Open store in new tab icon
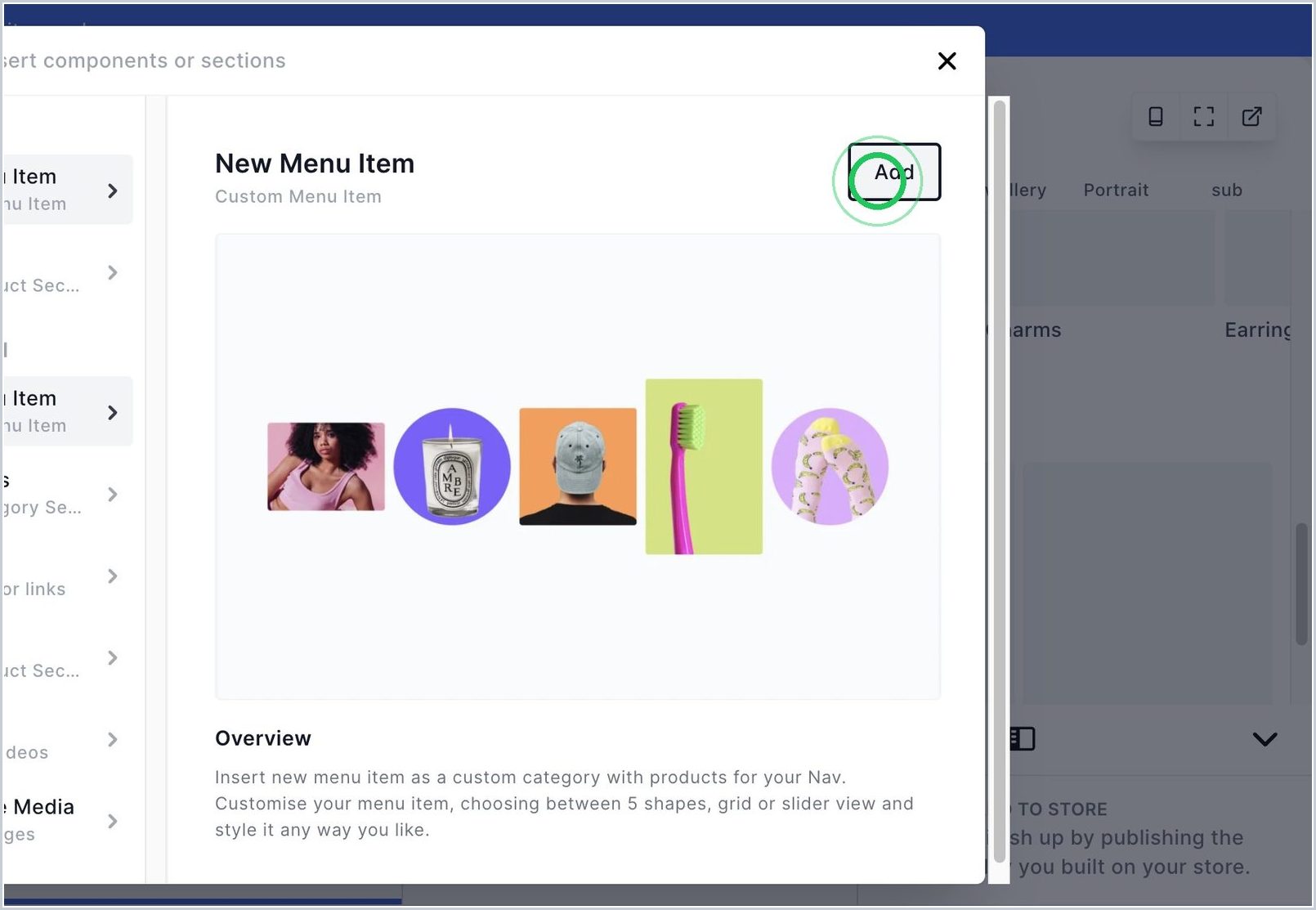Screen dimensions: 1316x910 (1251, 116)
